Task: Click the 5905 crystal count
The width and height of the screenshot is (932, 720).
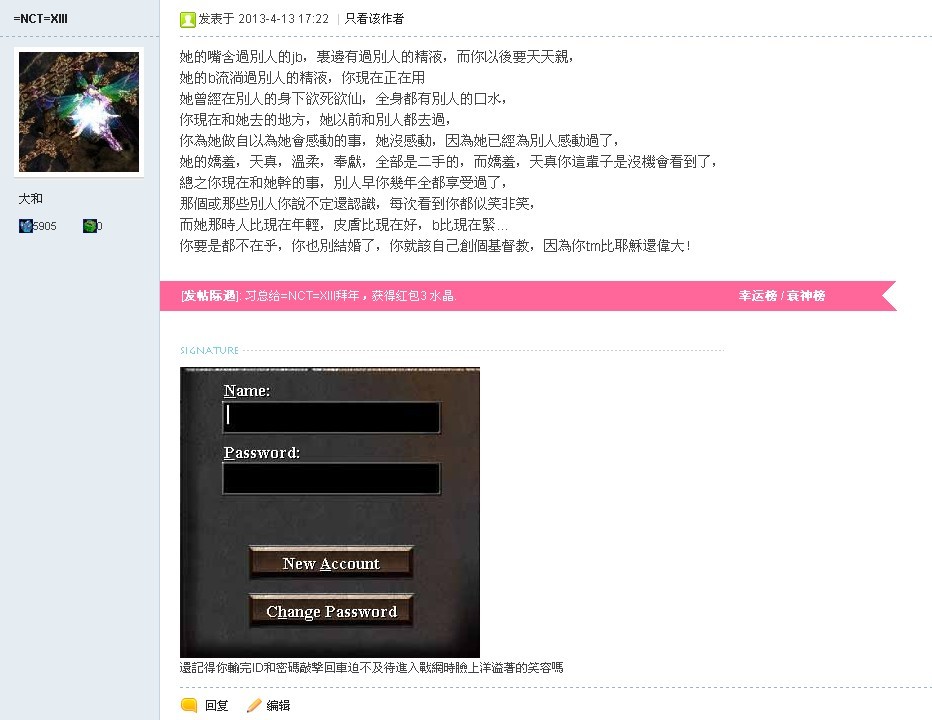Action: click(x=45, y=226)
